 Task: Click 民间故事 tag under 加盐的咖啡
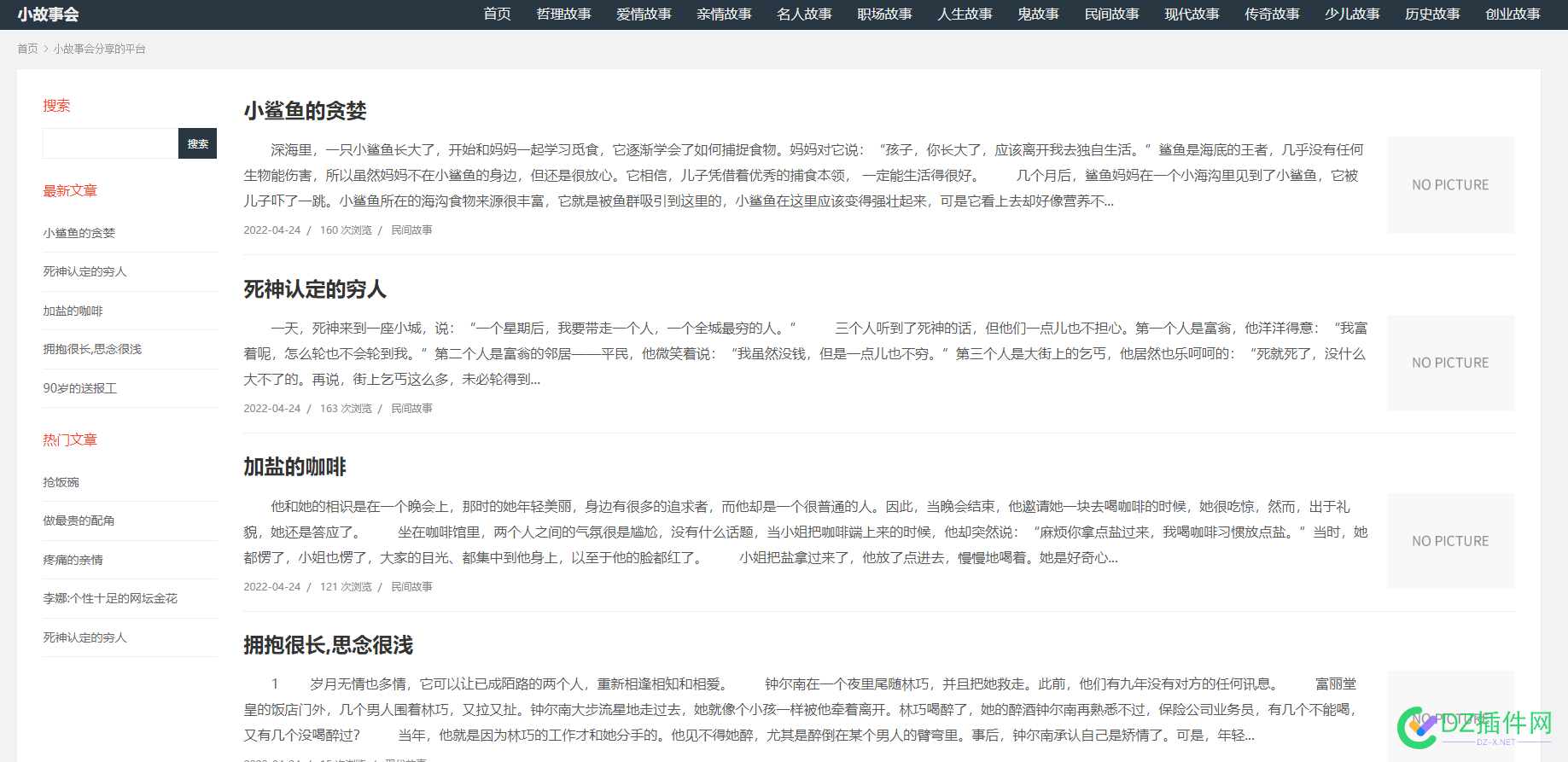pyautogui.click(x=411, y=587)
